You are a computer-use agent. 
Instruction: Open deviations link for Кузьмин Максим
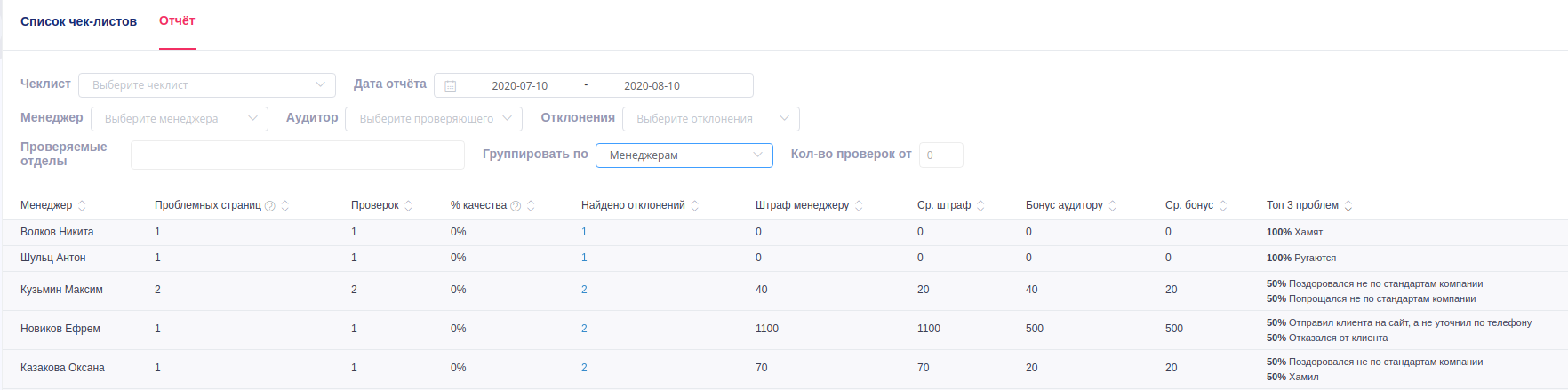(x=584, y=290)
